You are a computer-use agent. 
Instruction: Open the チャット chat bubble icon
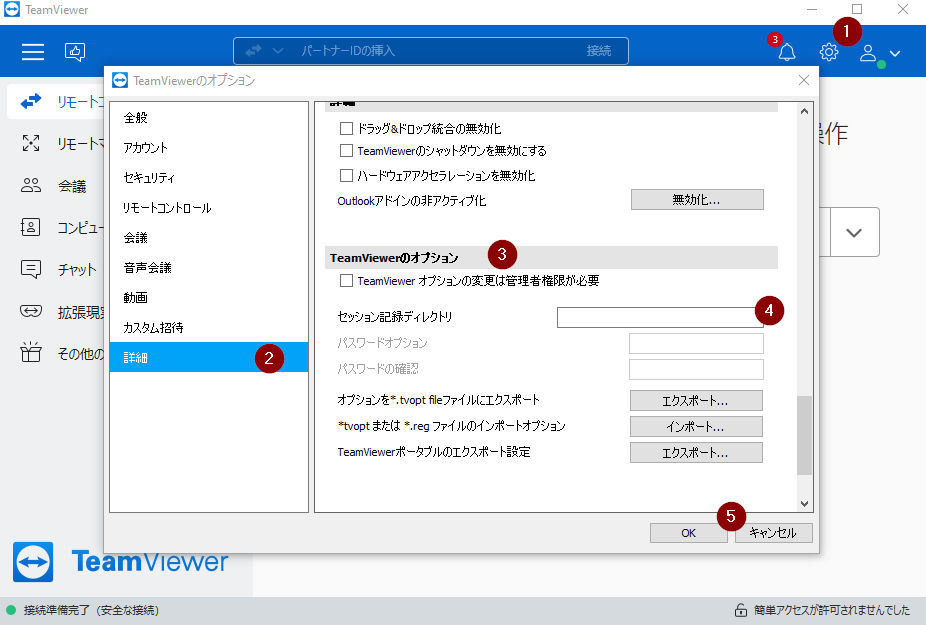pyautogui.click(x=31, y=269)
